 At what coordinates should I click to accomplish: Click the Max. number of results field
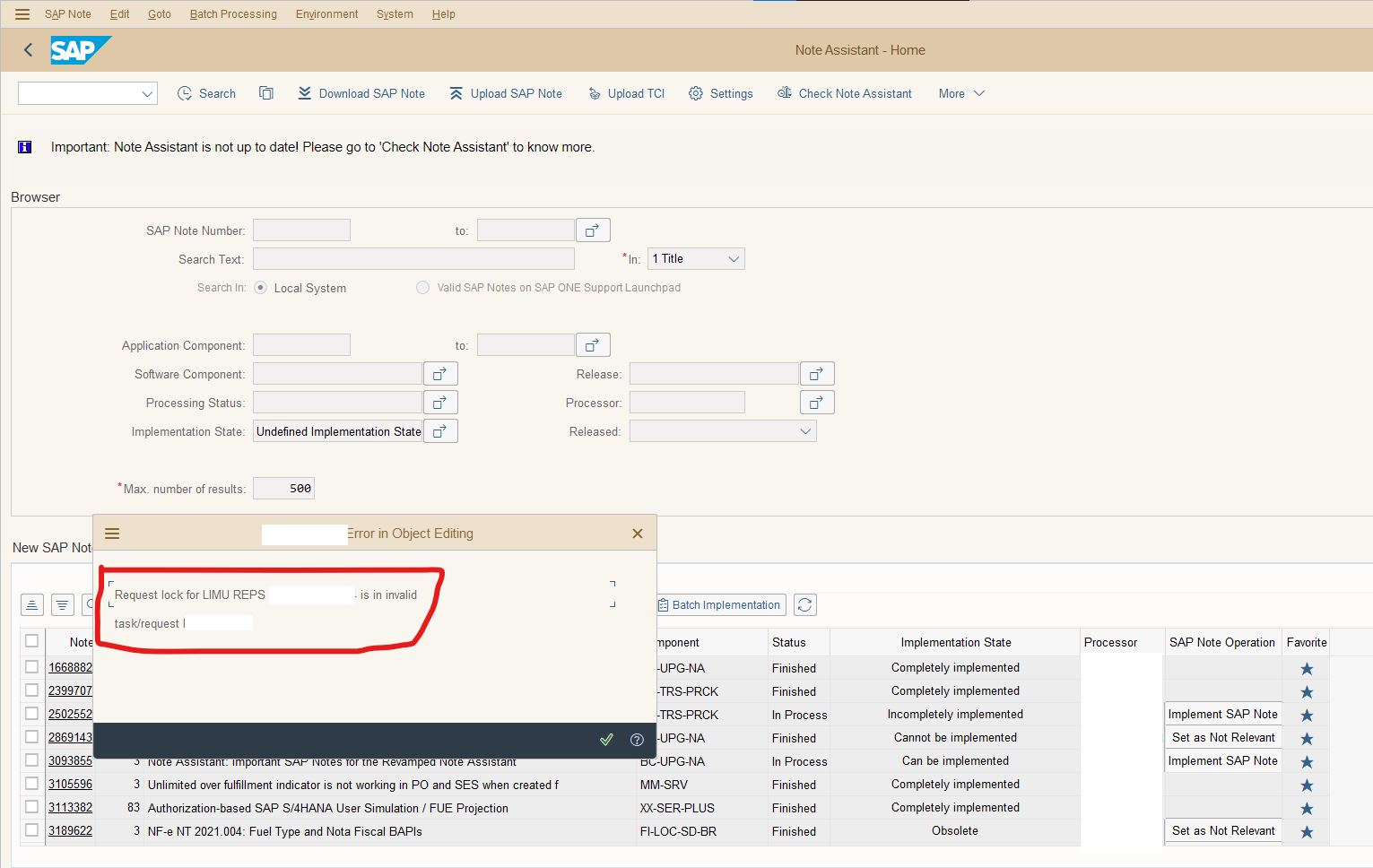283,489
